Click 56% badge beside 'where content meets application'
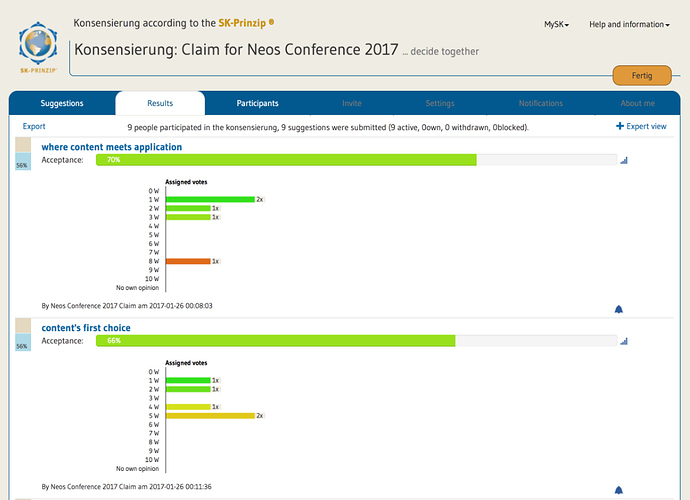The width and height of the screenshot is (690, 500). pos(21,166)
